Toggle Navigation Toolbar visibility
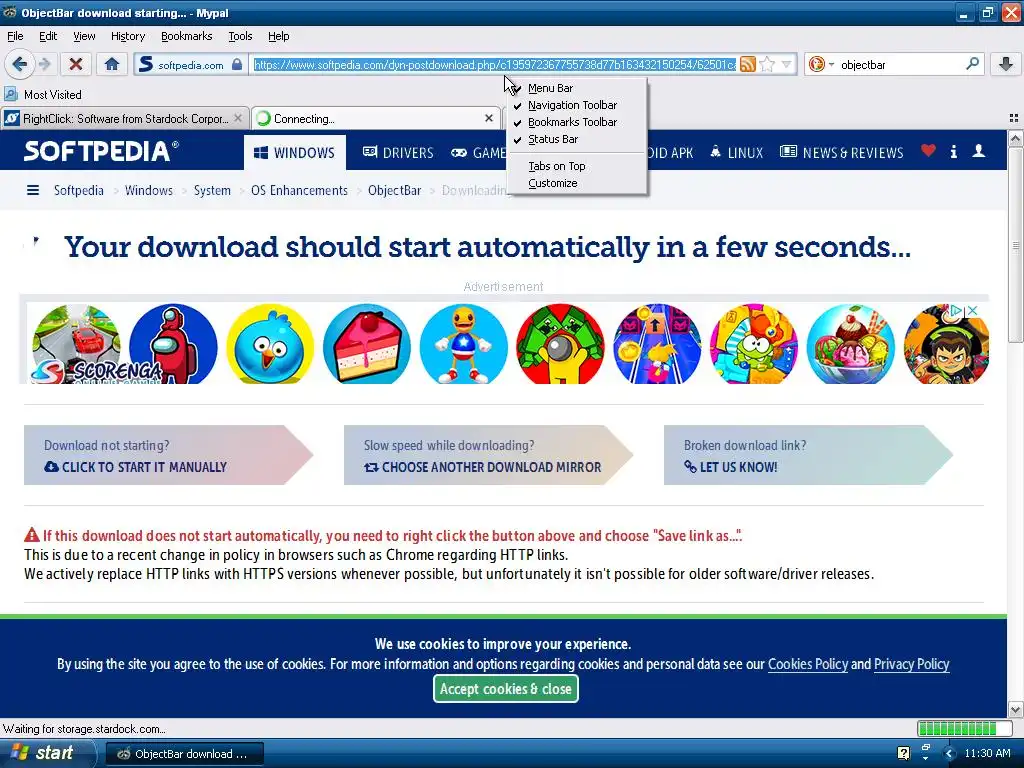The image size is (1024, 768). pos(577,105)
